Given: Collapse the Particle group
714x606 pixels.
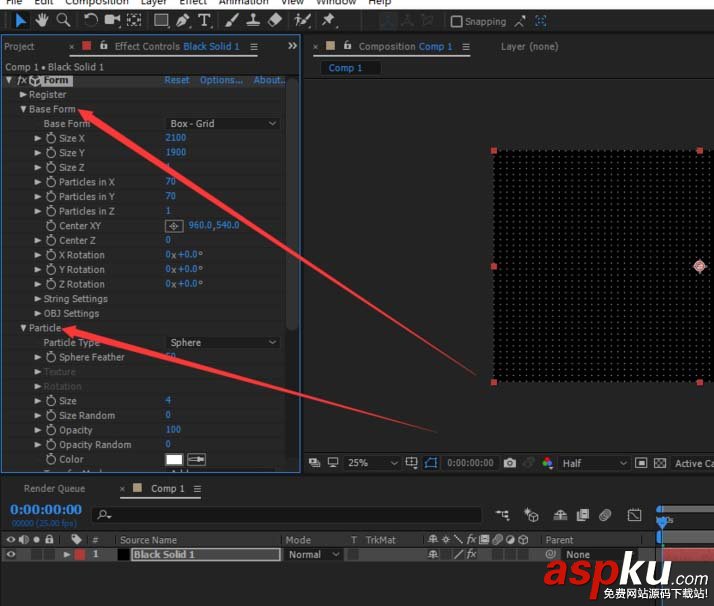Looking at the screenshot, I should [x=23, y=328].
